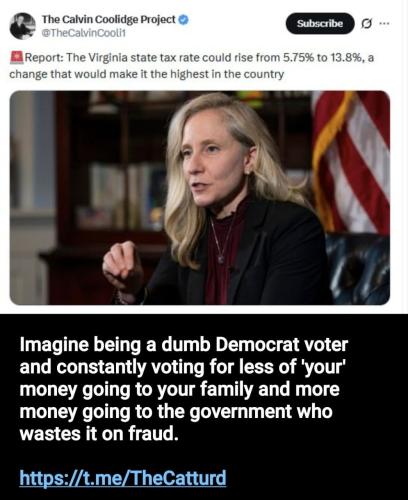Open the https://t.me/TheCatturd link

click(x=123, y=477)
